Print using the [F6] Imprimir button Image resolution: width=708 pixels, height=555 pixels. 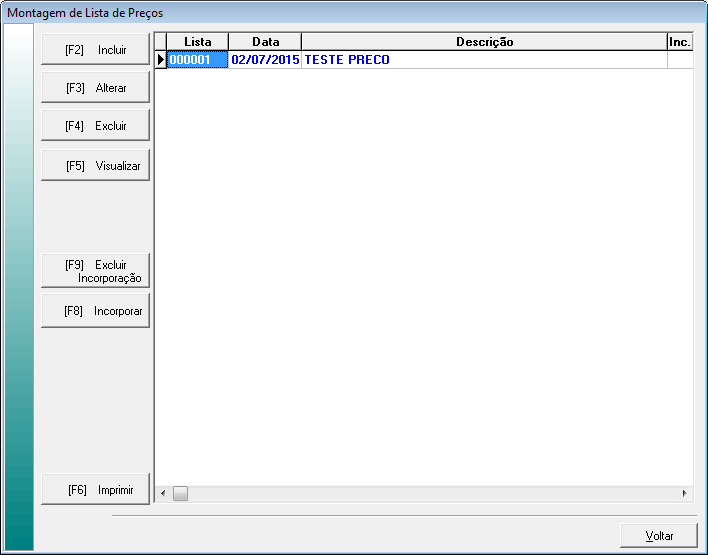click(x=95, y=490)
